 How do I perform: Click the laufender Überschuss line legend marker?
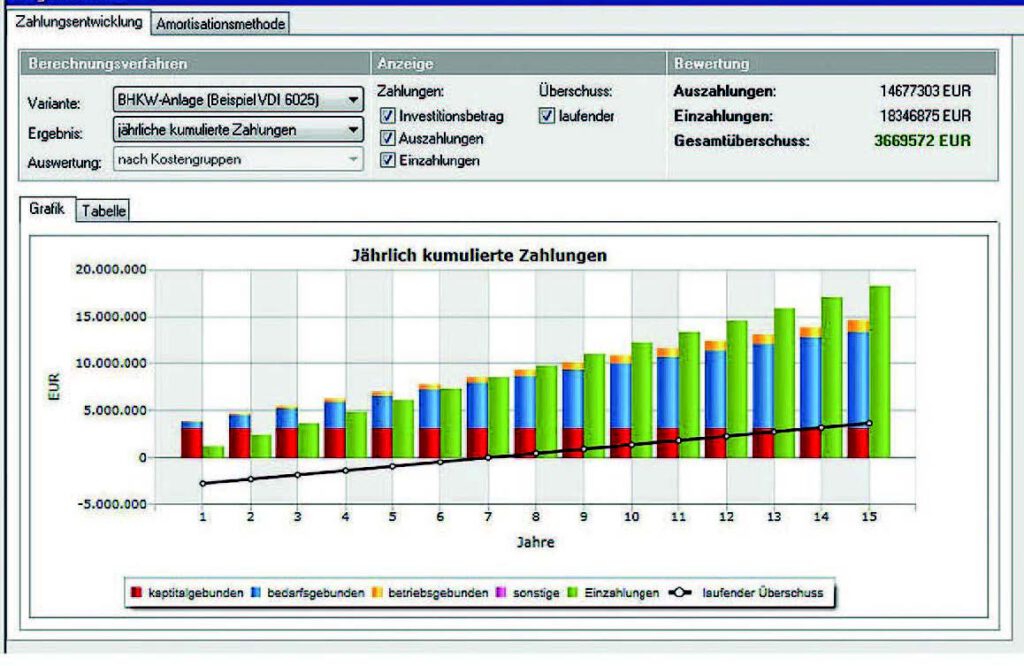tap(679, 592)
